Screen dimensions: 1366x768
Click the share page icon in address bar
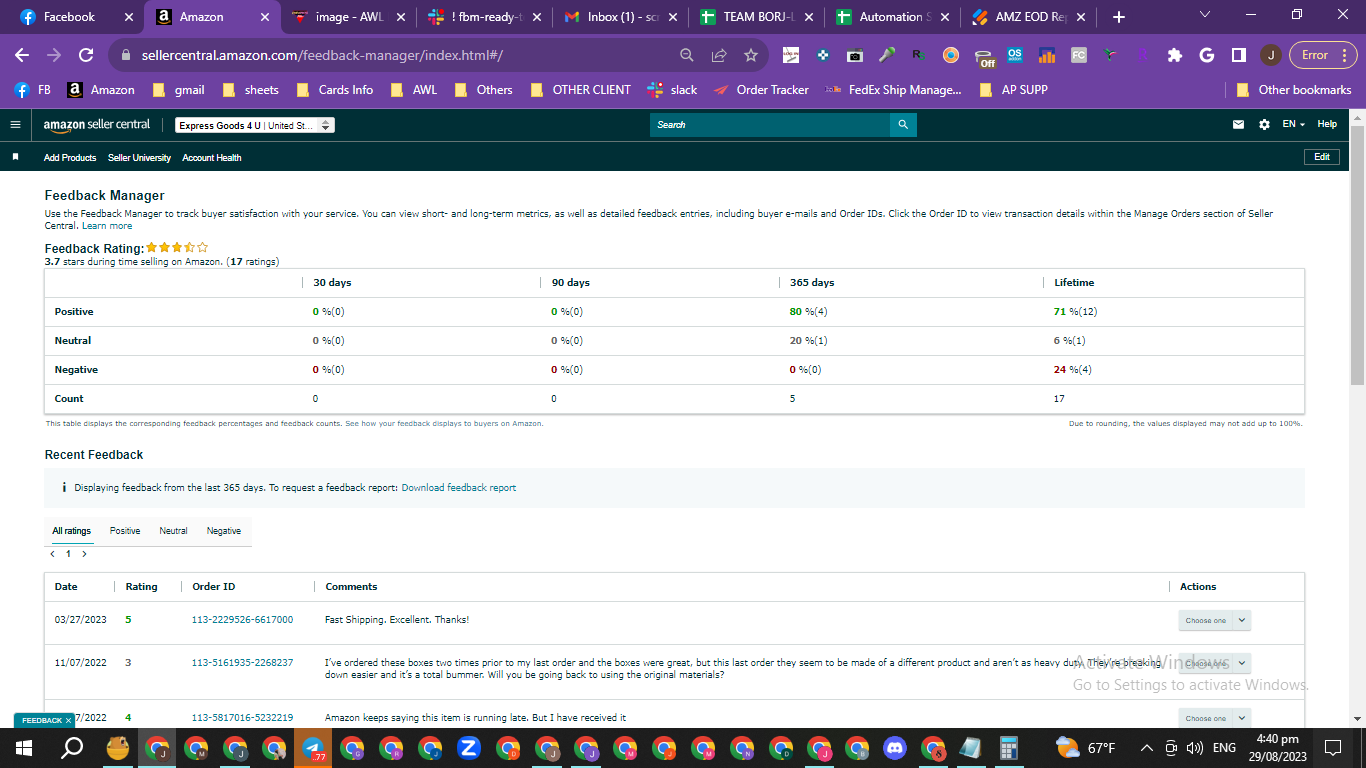(719, 55)
